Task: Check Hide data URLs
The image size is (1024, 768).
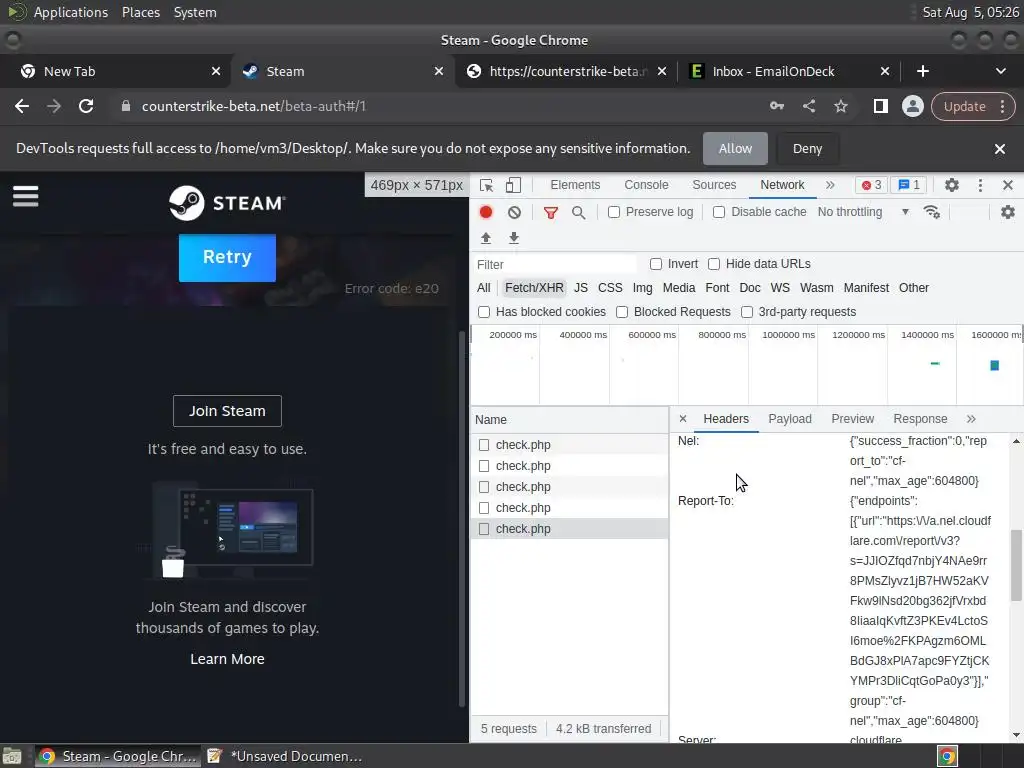Action: pyautogui.click(x=714, y=264)
